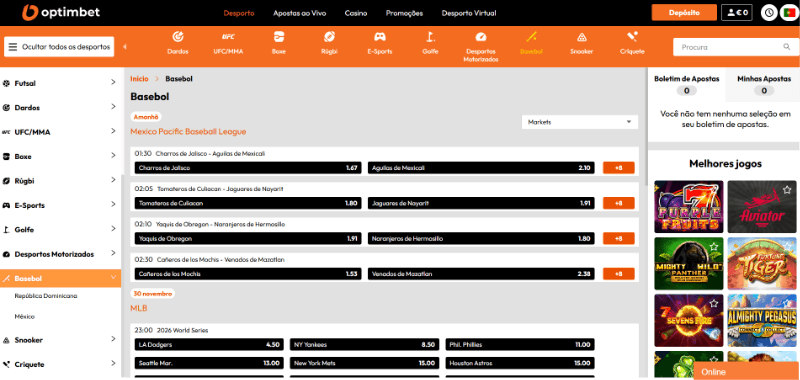Open E-Sports gamepad icon in top bar

380,37
